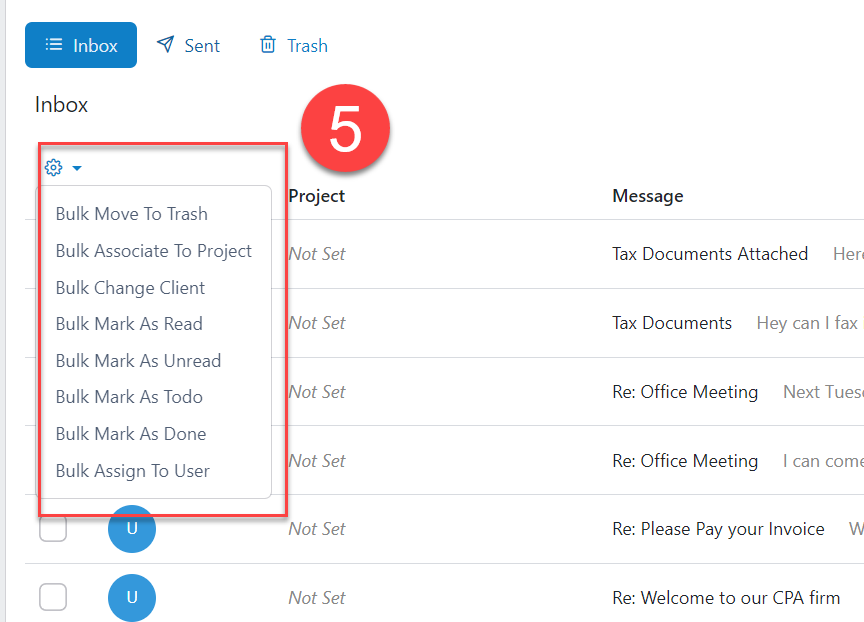Choose Bulk Assign To User

coord(132,470)
